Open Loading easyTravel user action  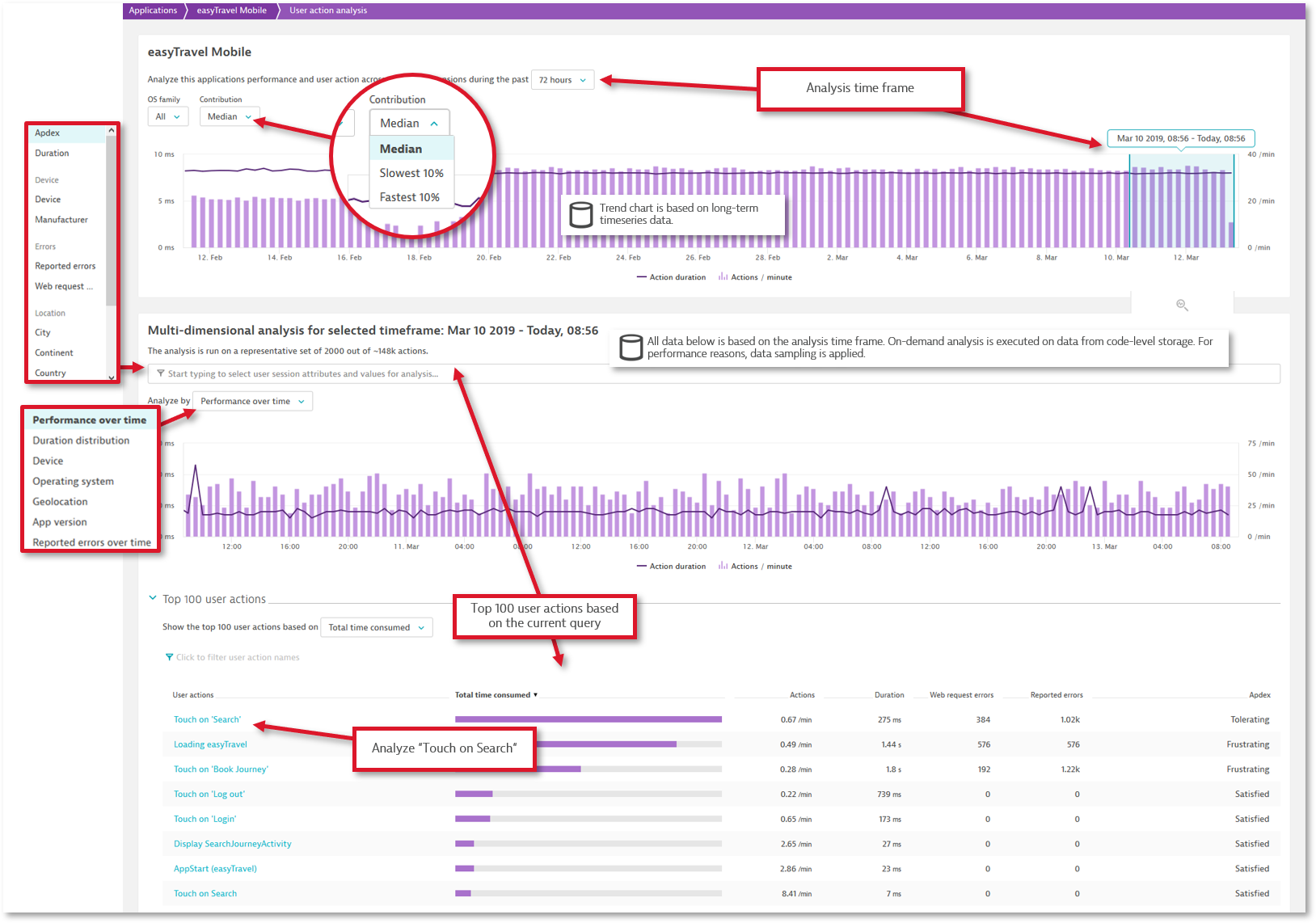210,744
